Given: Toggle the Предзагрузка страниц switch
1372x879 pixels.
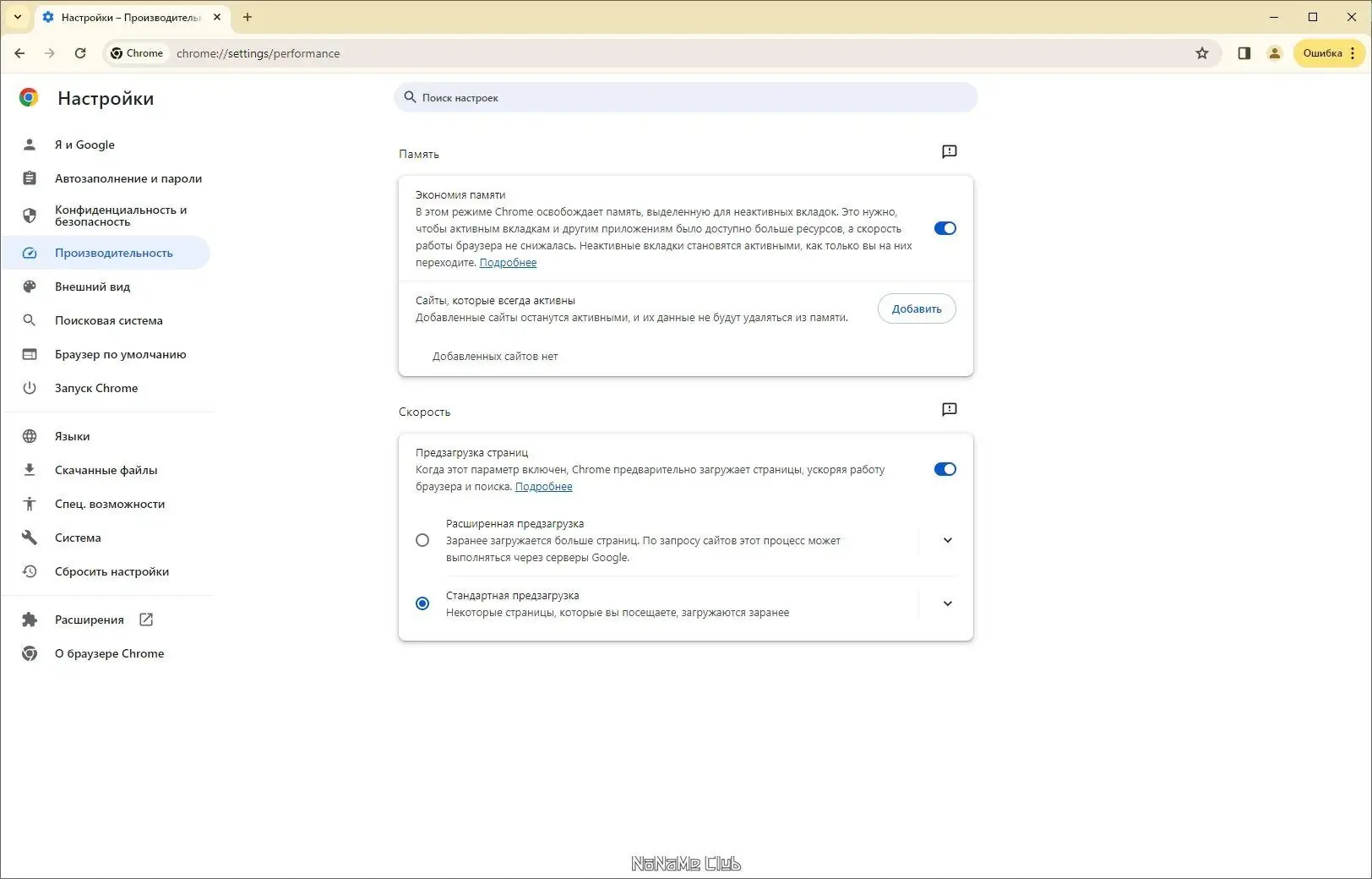Looking at the screenshot, I should 945,469.
